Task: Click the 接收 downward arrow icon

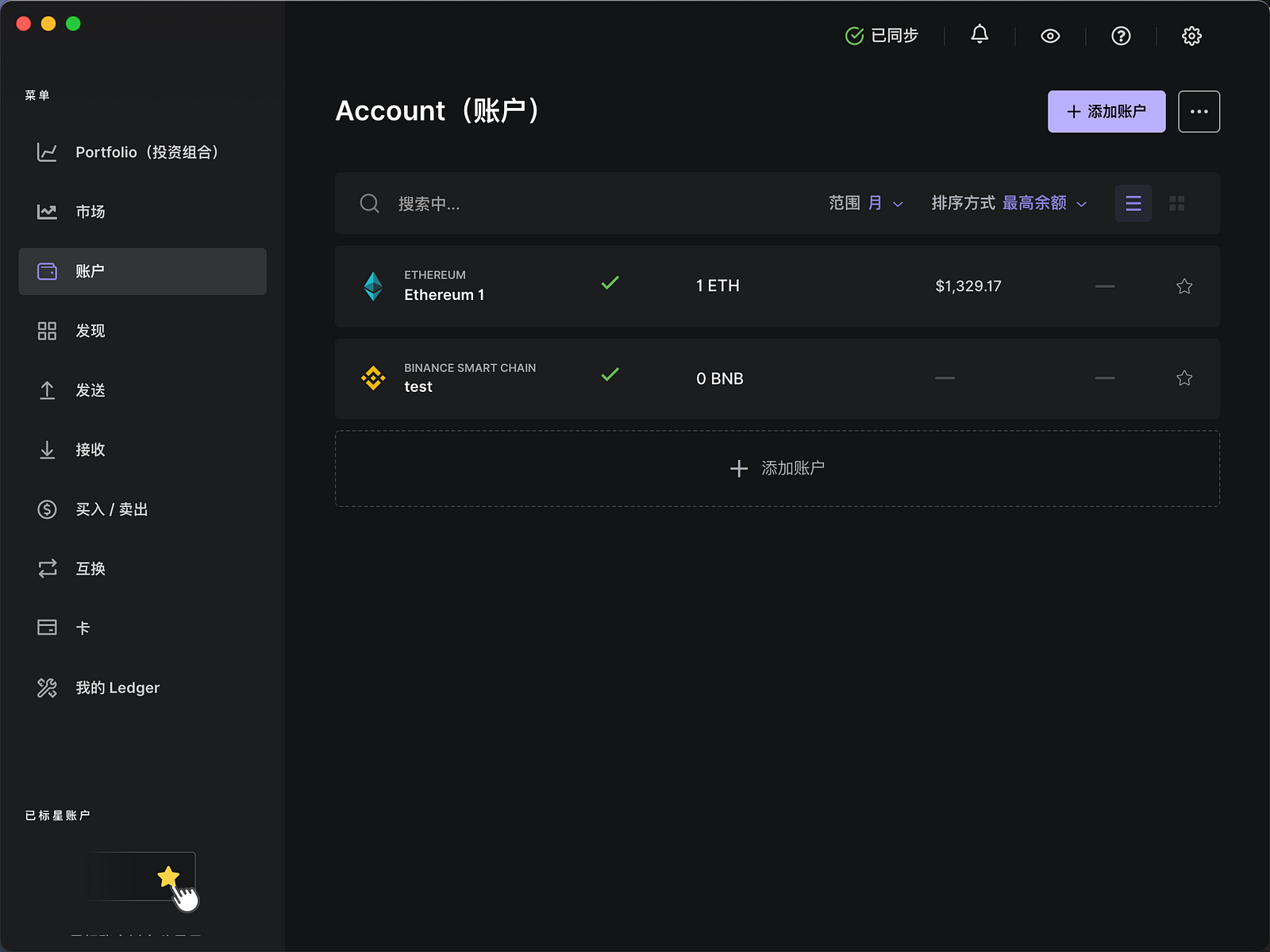Action: [47, 450]
